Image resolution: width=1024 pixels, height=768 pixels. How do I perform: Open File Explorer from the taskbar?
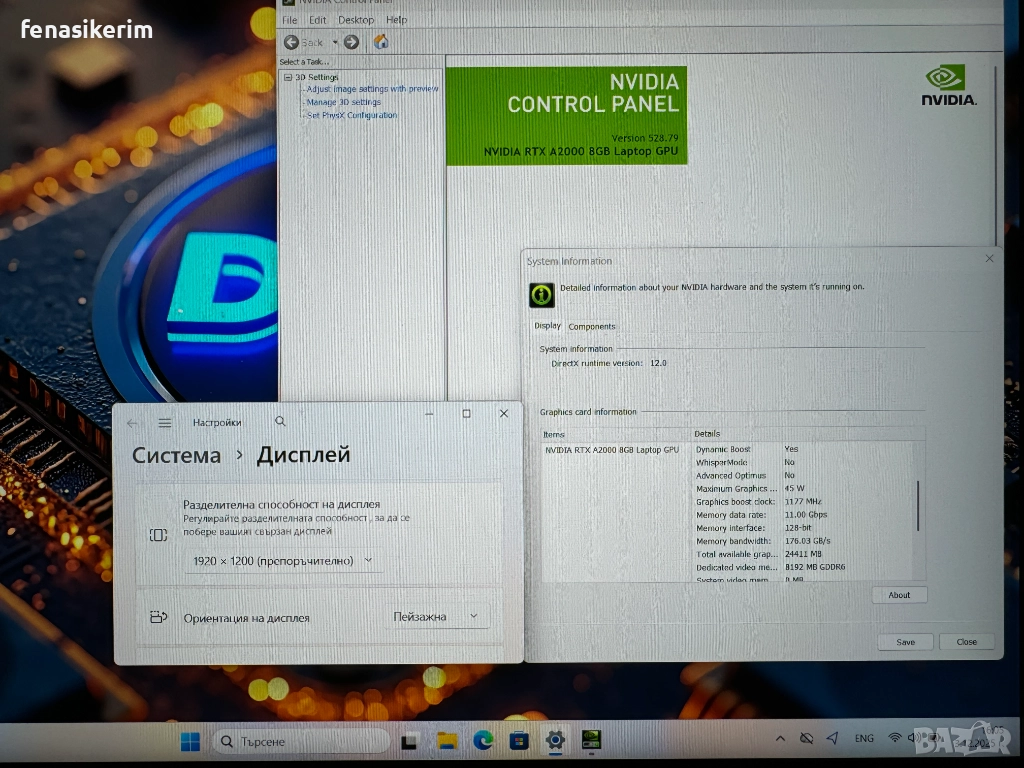(447, 741)
